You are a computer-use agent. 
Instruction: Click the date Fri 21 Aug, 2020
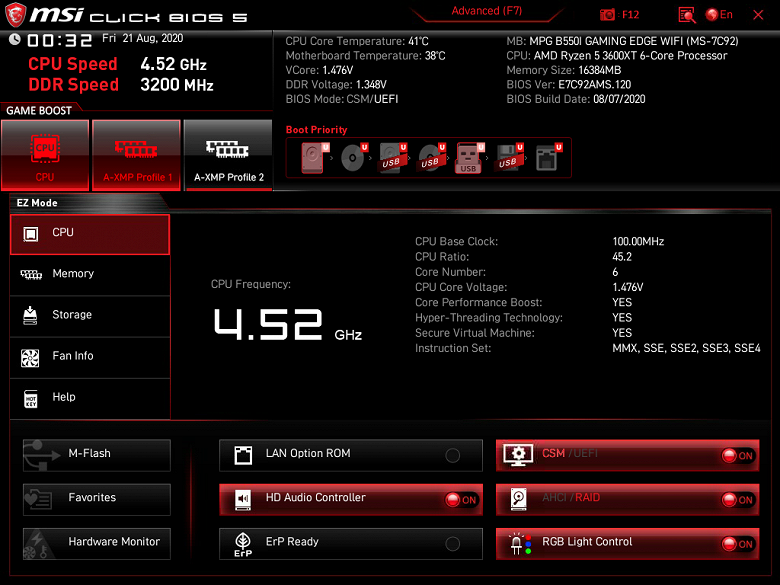[x=143, y=38]
